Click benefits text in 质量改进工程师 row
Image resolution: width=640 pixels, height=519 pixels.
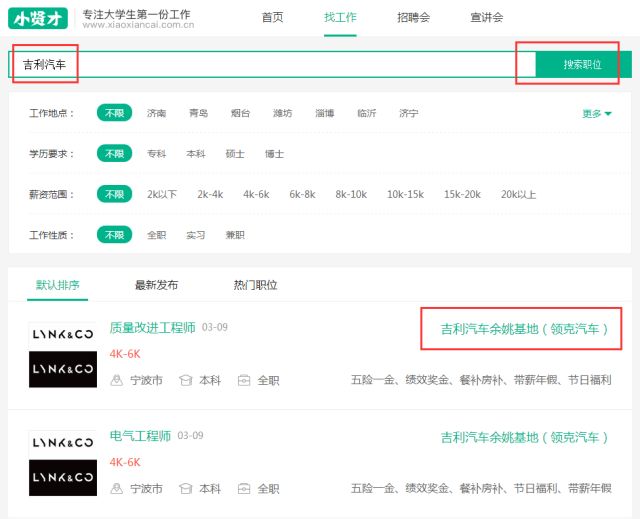(481, 380)
